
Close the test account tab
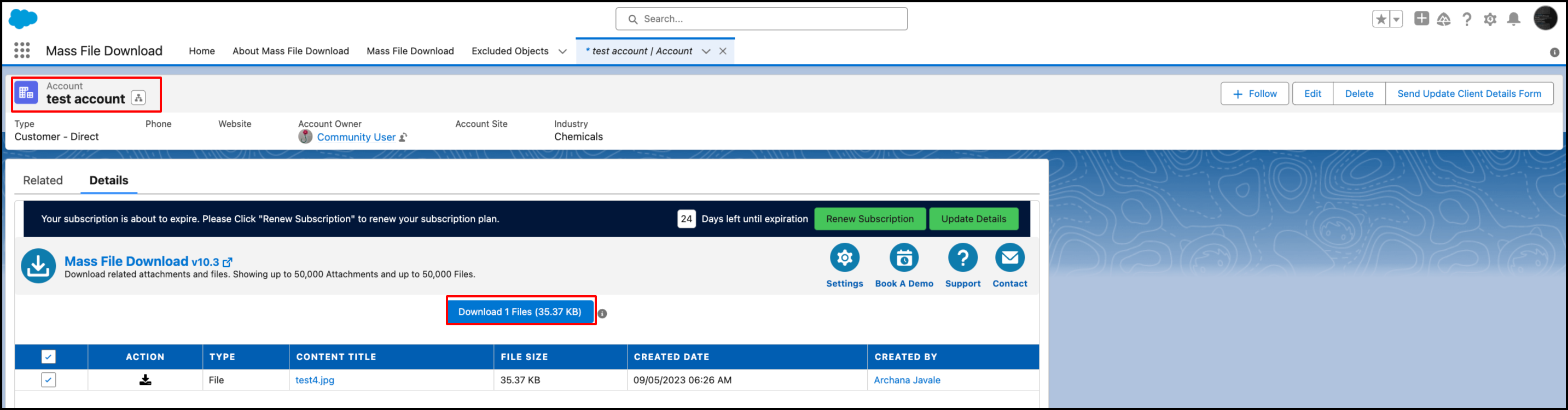tap(723, 51)
